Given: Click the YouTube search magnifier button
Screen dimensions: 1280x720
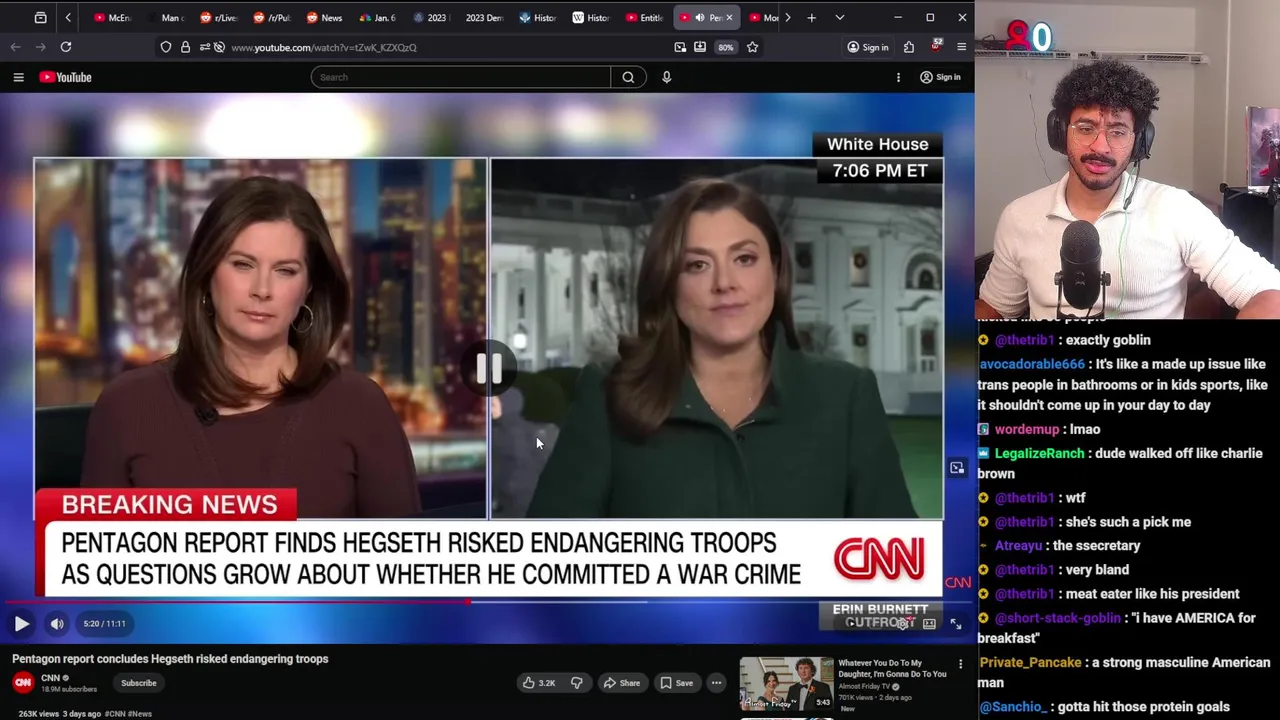Looking at the screenshot, I should coord(628,77).
